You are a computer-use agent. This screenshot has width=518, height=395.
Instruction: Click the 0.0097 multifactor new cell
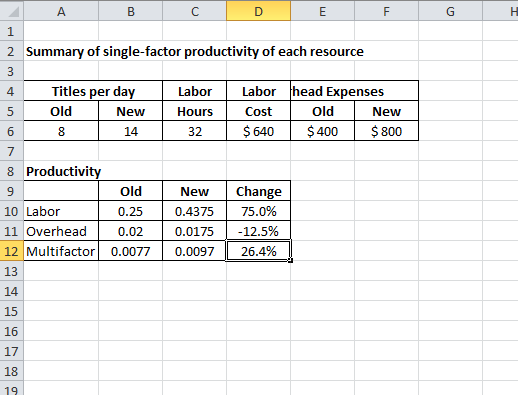click(x=195, y=251)
